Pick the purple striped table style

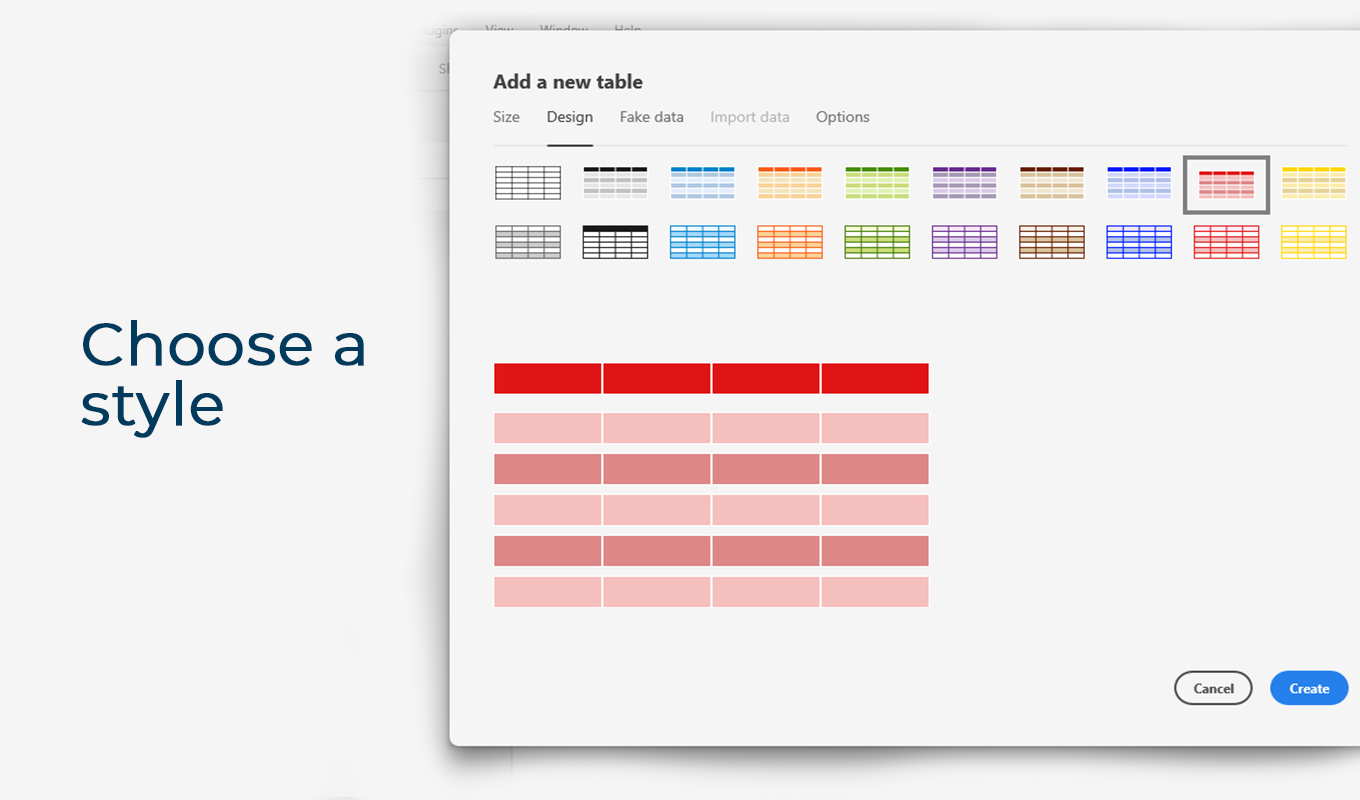tap(965, 183)
